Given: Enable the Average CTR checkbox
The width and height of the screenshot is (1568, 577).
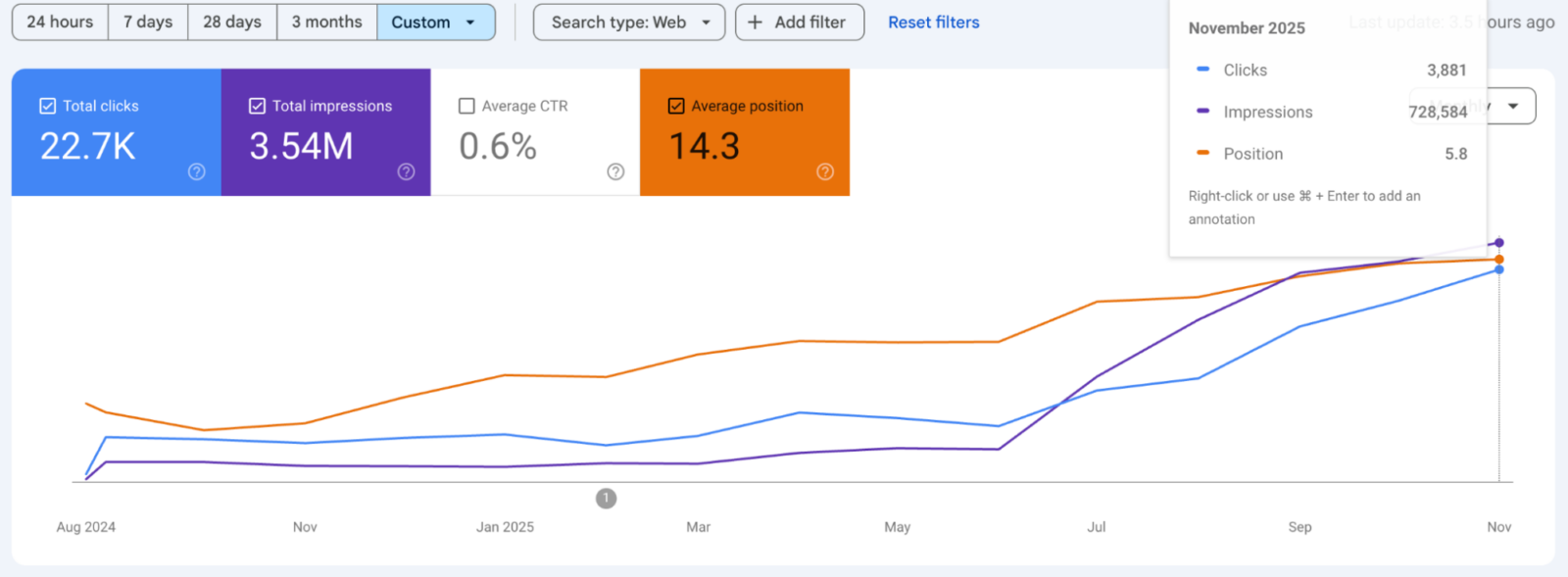Looking at the screenshot, I should pos(466,106).
